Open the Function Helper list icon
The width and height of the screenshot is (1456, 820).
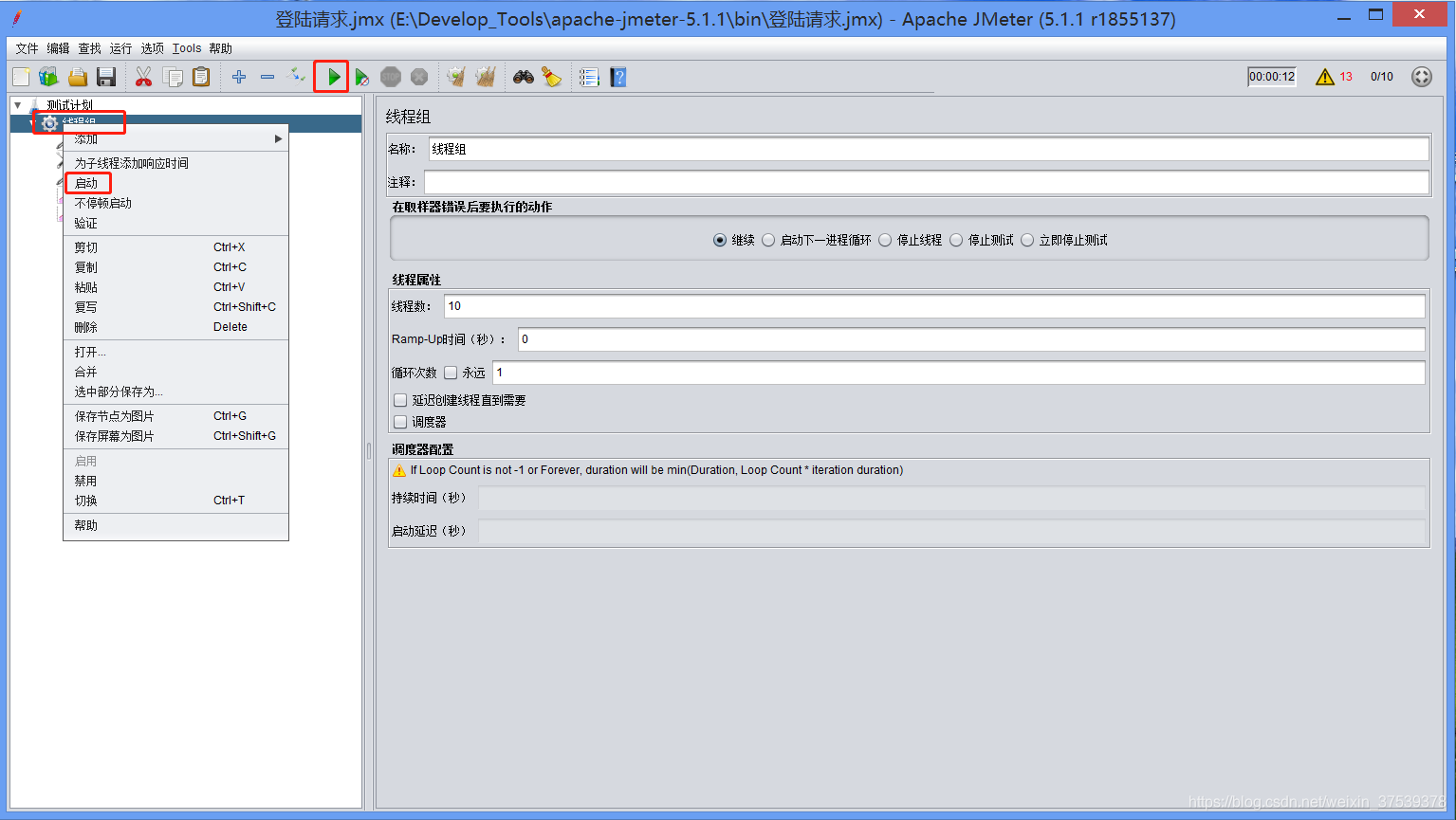coord(589,77)
